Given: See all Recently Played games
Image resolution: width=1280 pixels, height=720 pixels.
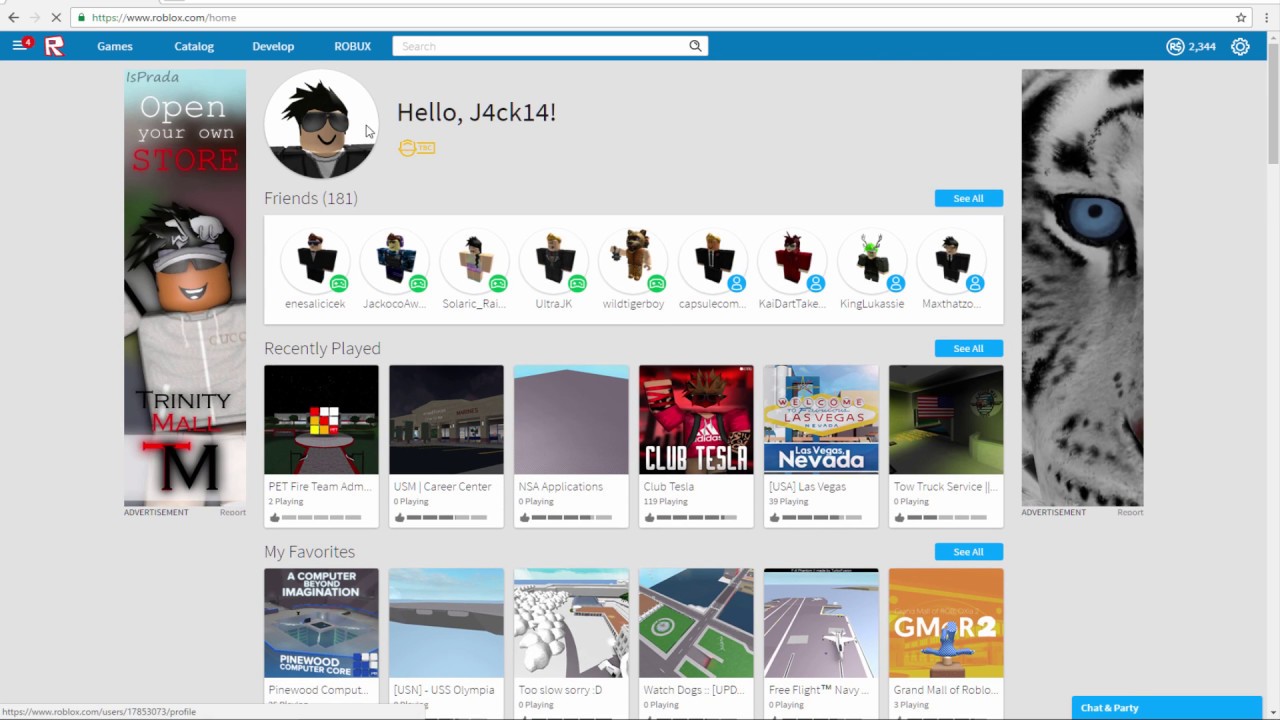Looking at the screenshot, I should [968, 348].
